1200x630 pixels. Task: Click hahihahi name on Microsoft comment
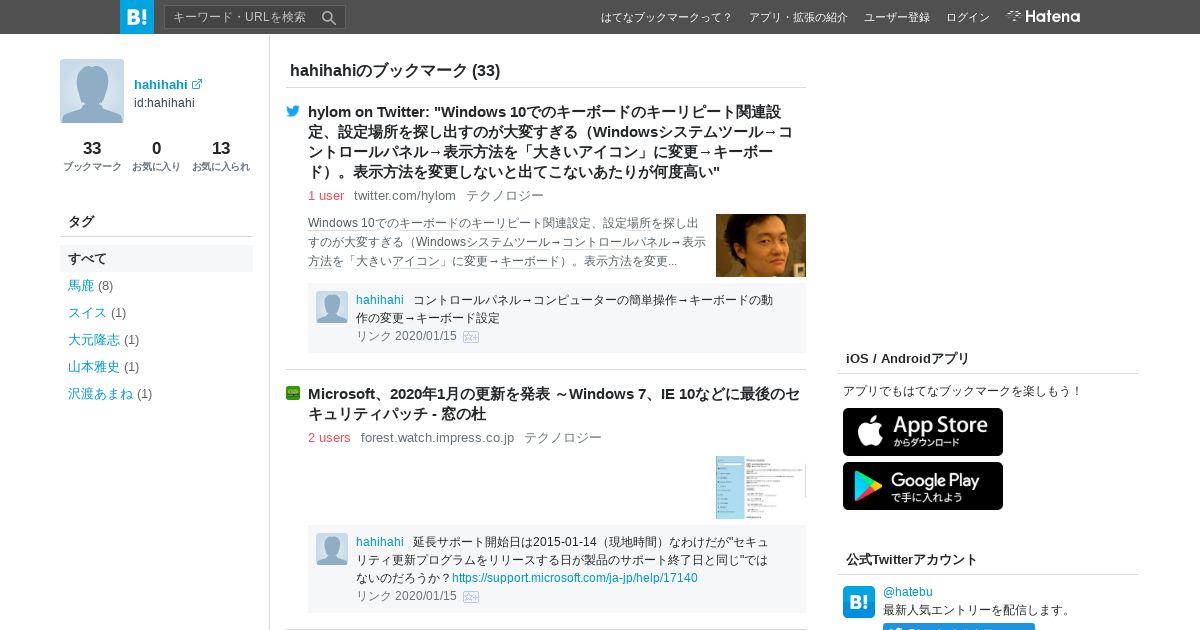[x=380, y=542]
